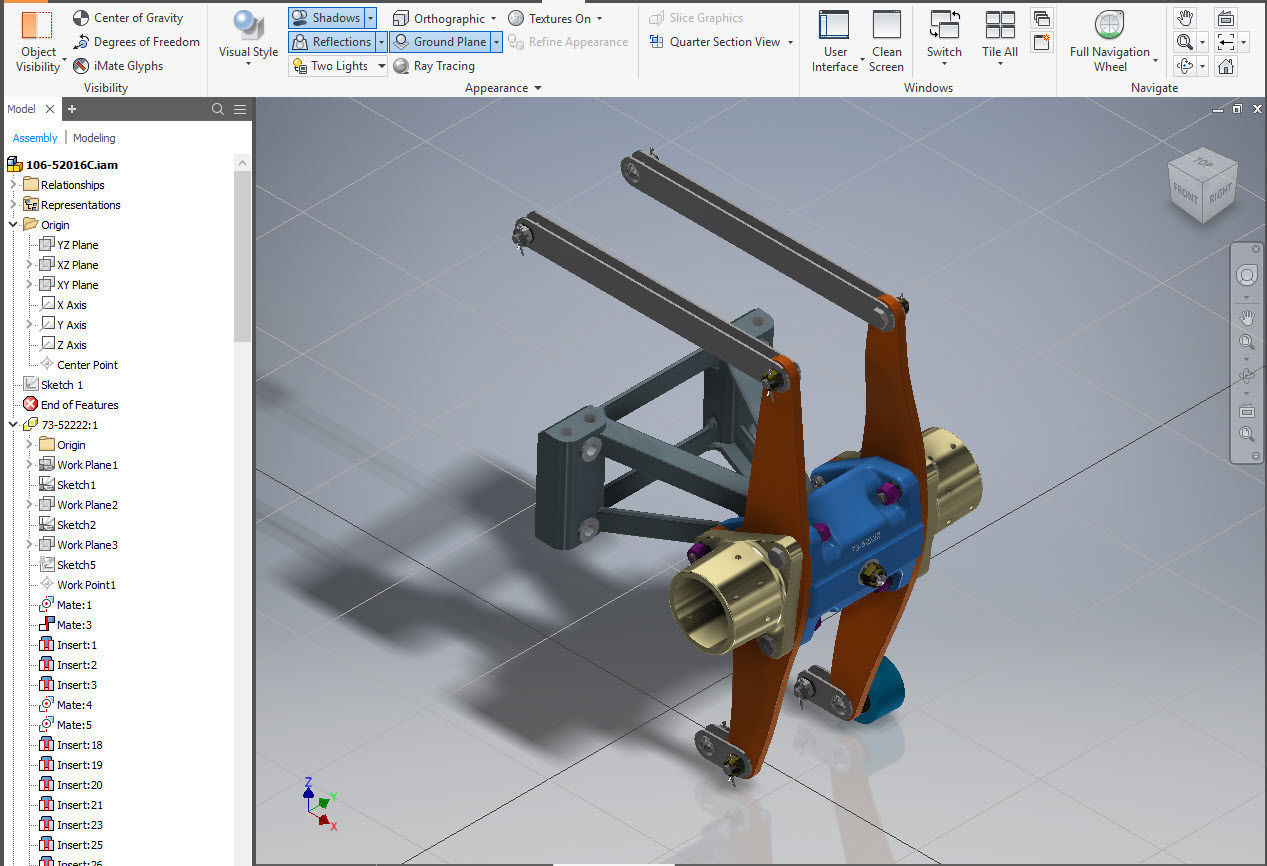
Task: Expand the Relationships folder
Action: coord(13,185)
